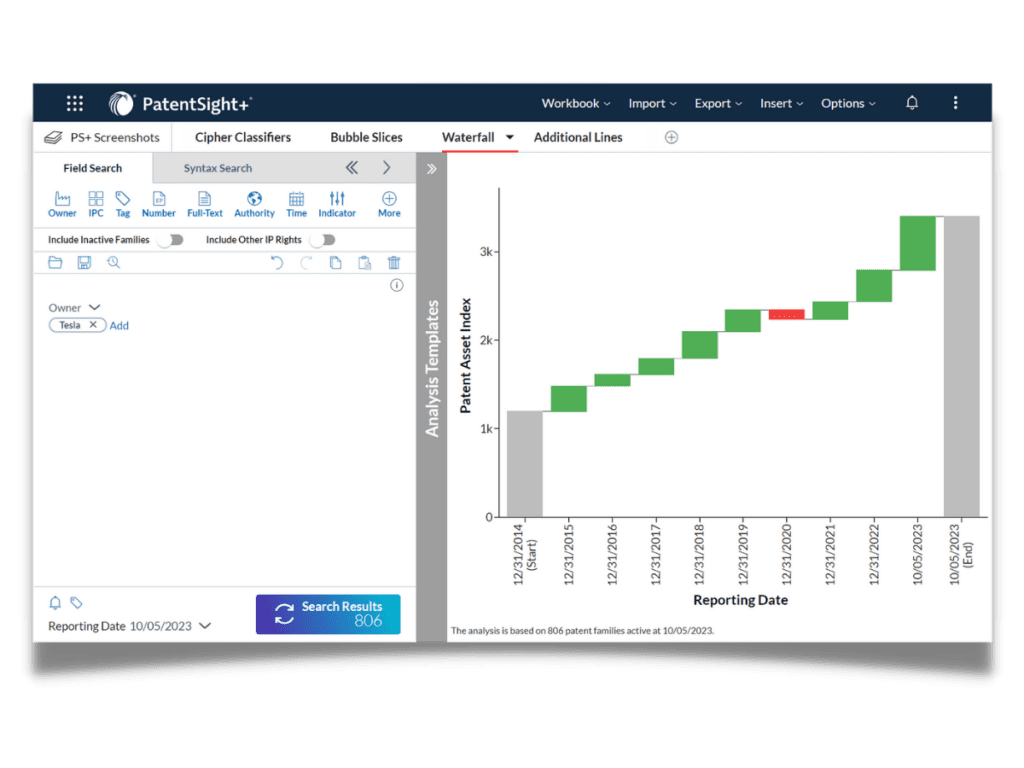Click the PatentSight+ logo
The height and width of the screenshot is (768, 1024).
click(180, 103)
